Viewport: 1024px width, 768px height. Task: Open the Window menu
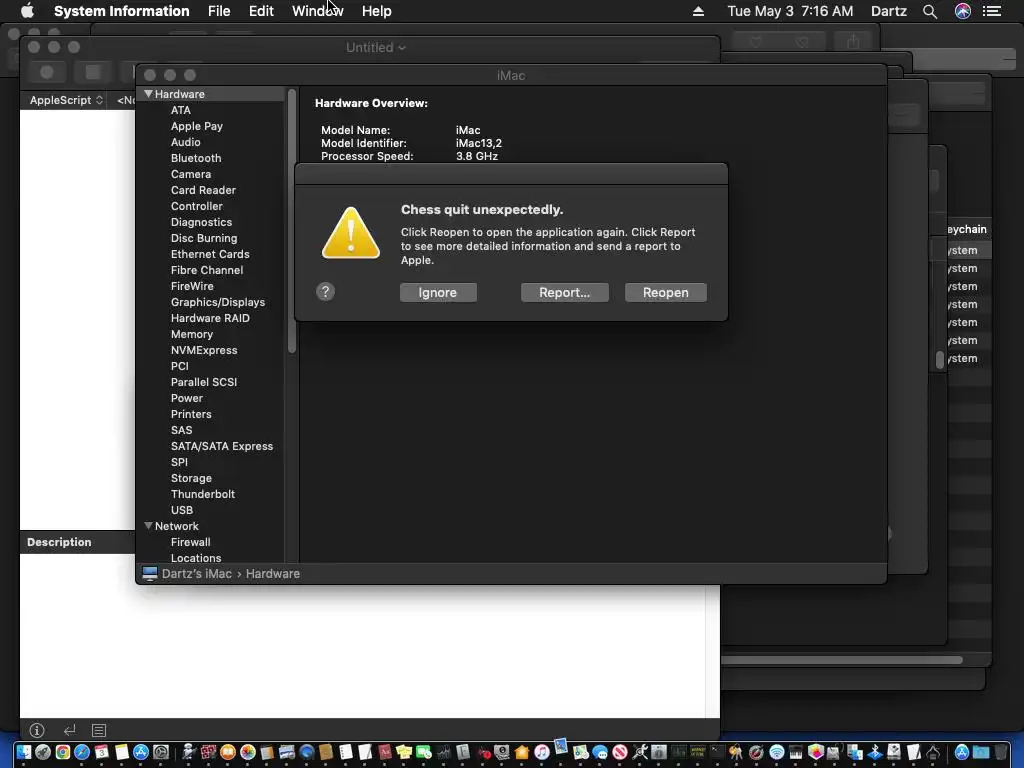tap(317, 11)
